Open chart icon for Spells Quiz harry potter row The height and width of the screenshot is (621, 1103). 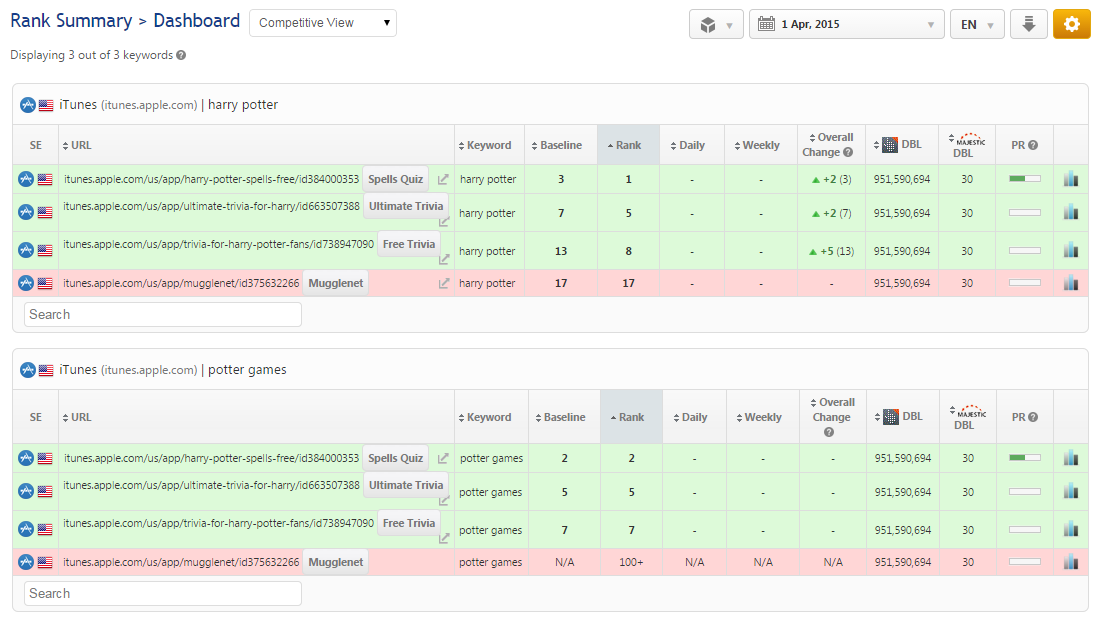point(1071,179)
